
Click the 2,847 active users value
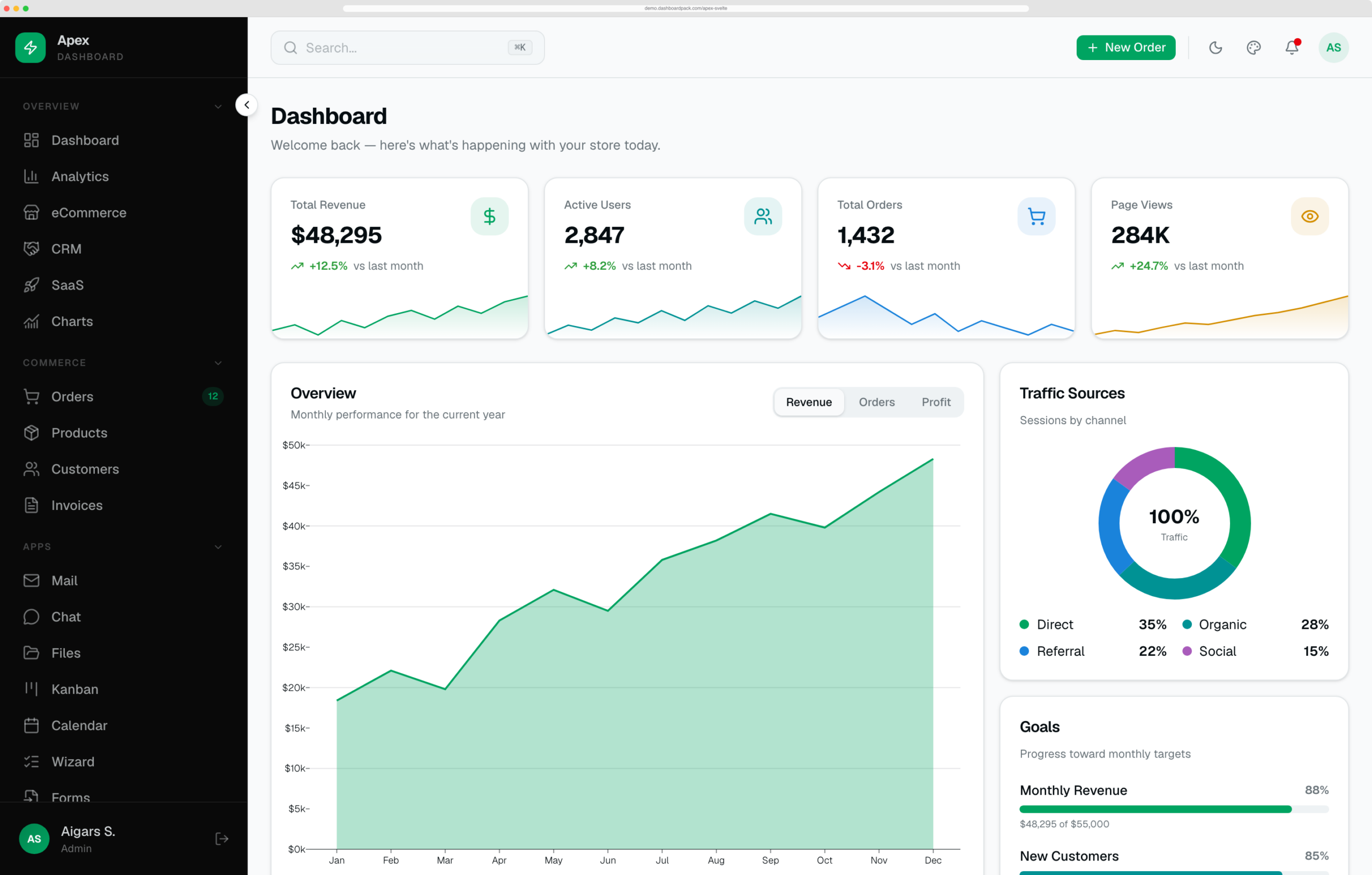point(594,235)
